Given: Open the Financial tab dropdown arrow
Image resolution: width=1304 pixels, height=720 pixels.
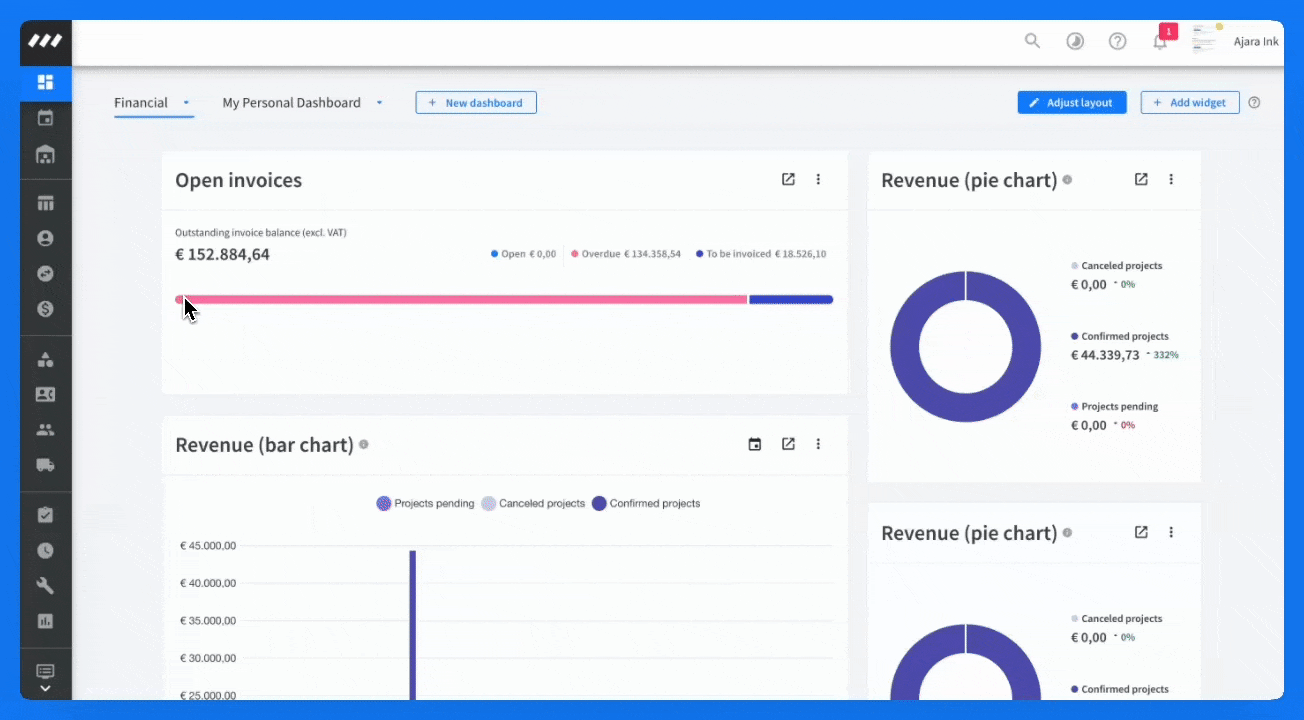Looking at the screenshot, I should [x=186, y=102].
